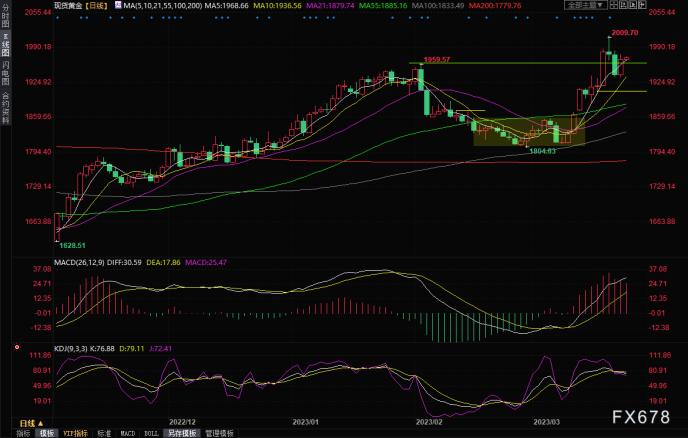This screenshot has height=438, width=688.
Task: Click the right axis 1663.88 price label
Action: pos(662,221)
